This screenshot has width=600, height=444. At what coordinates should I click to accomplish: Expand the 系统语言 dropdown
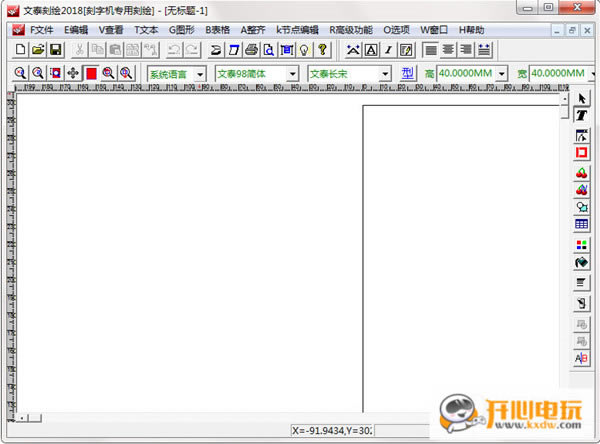200,74
